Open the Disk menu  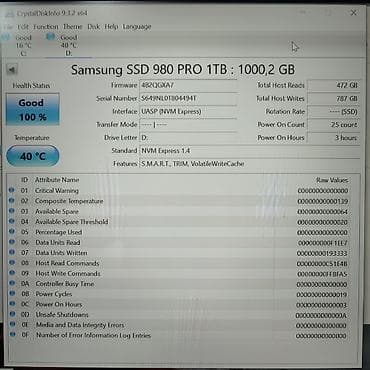(93, 27)
